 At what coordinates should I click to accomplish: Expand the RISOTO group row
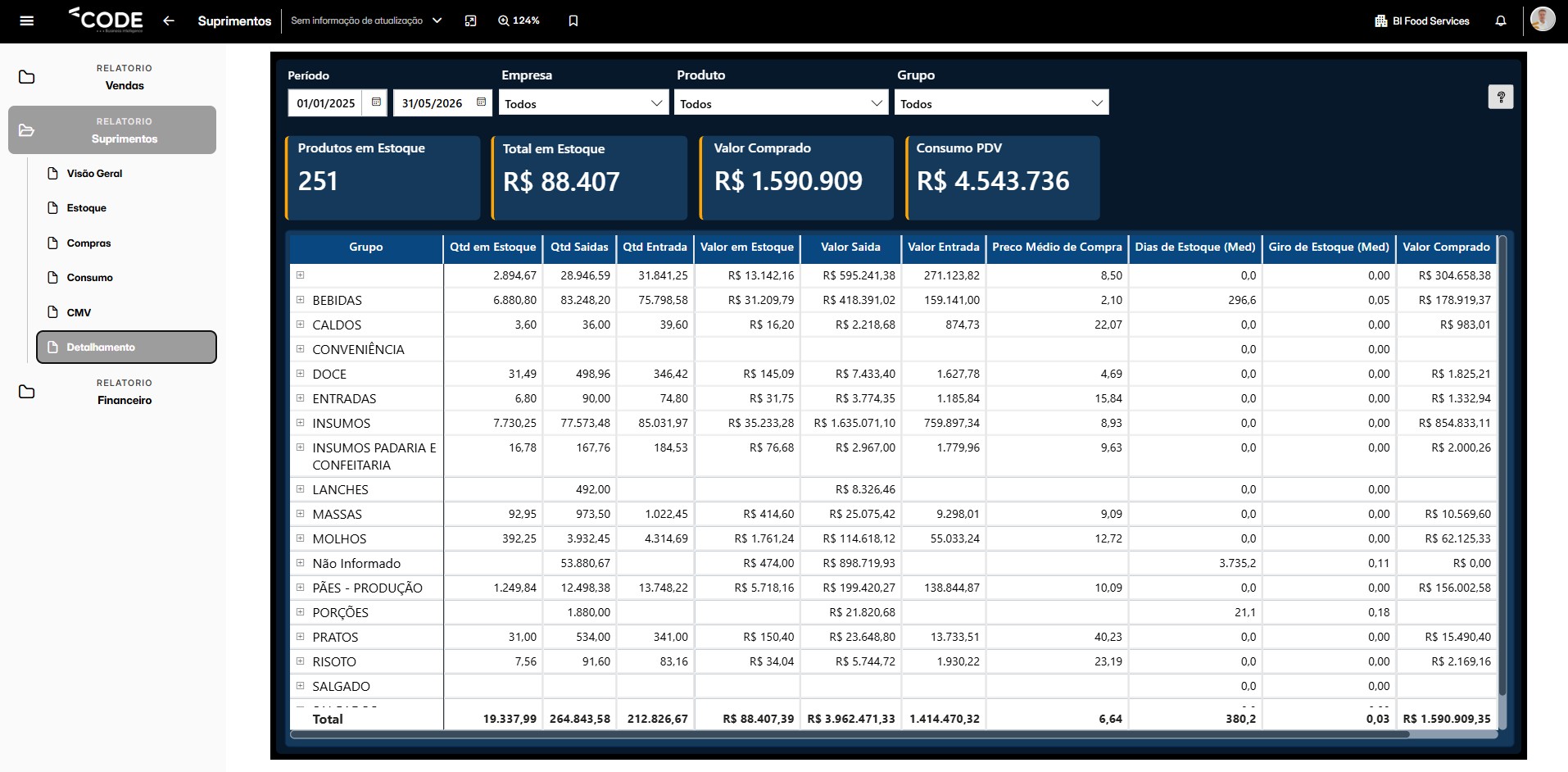300,661
